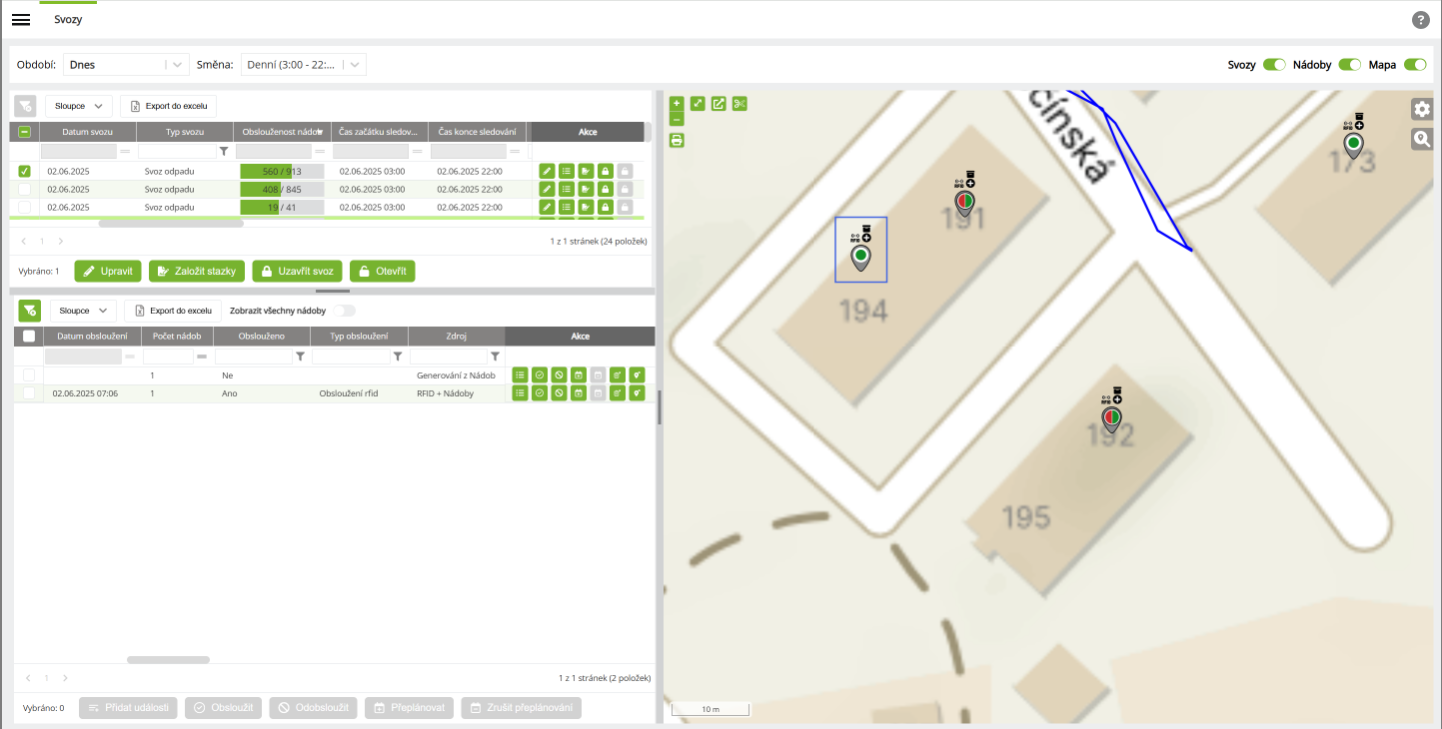Toggle the Svozy switch off

pyautogui.click(x=1274, y=65)
